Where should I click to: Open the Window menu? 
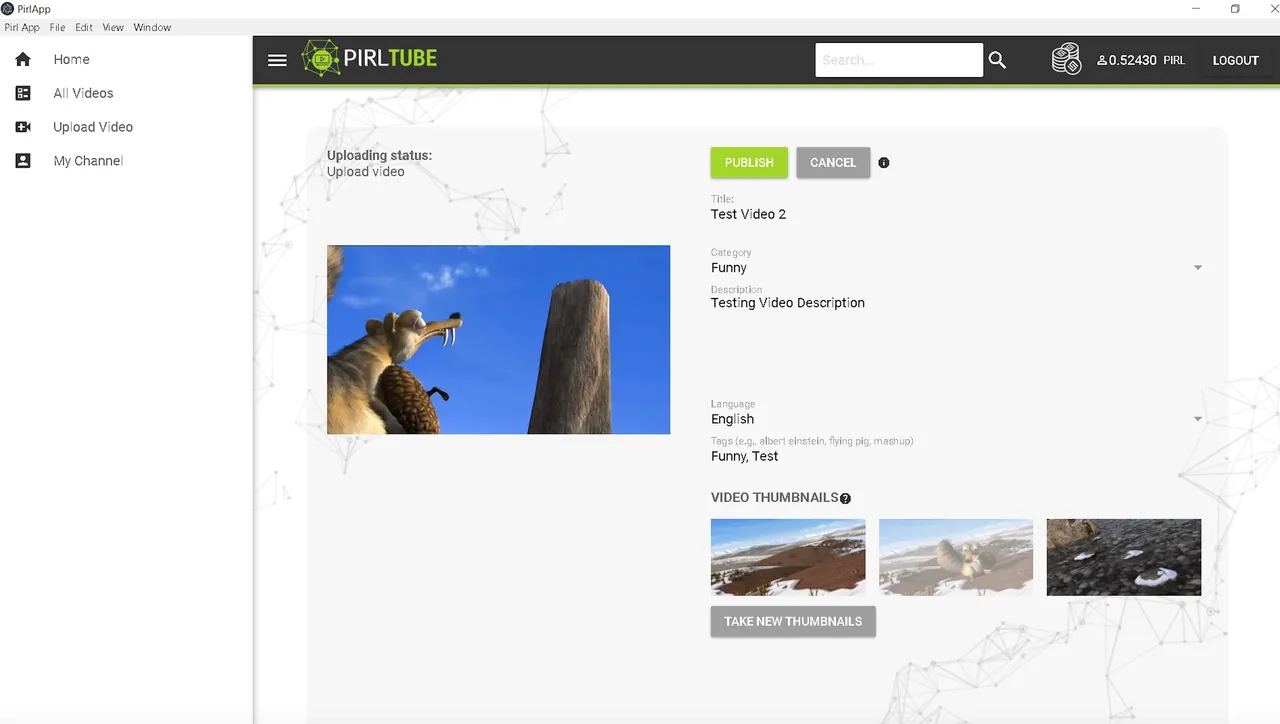(x=152, y=28)
